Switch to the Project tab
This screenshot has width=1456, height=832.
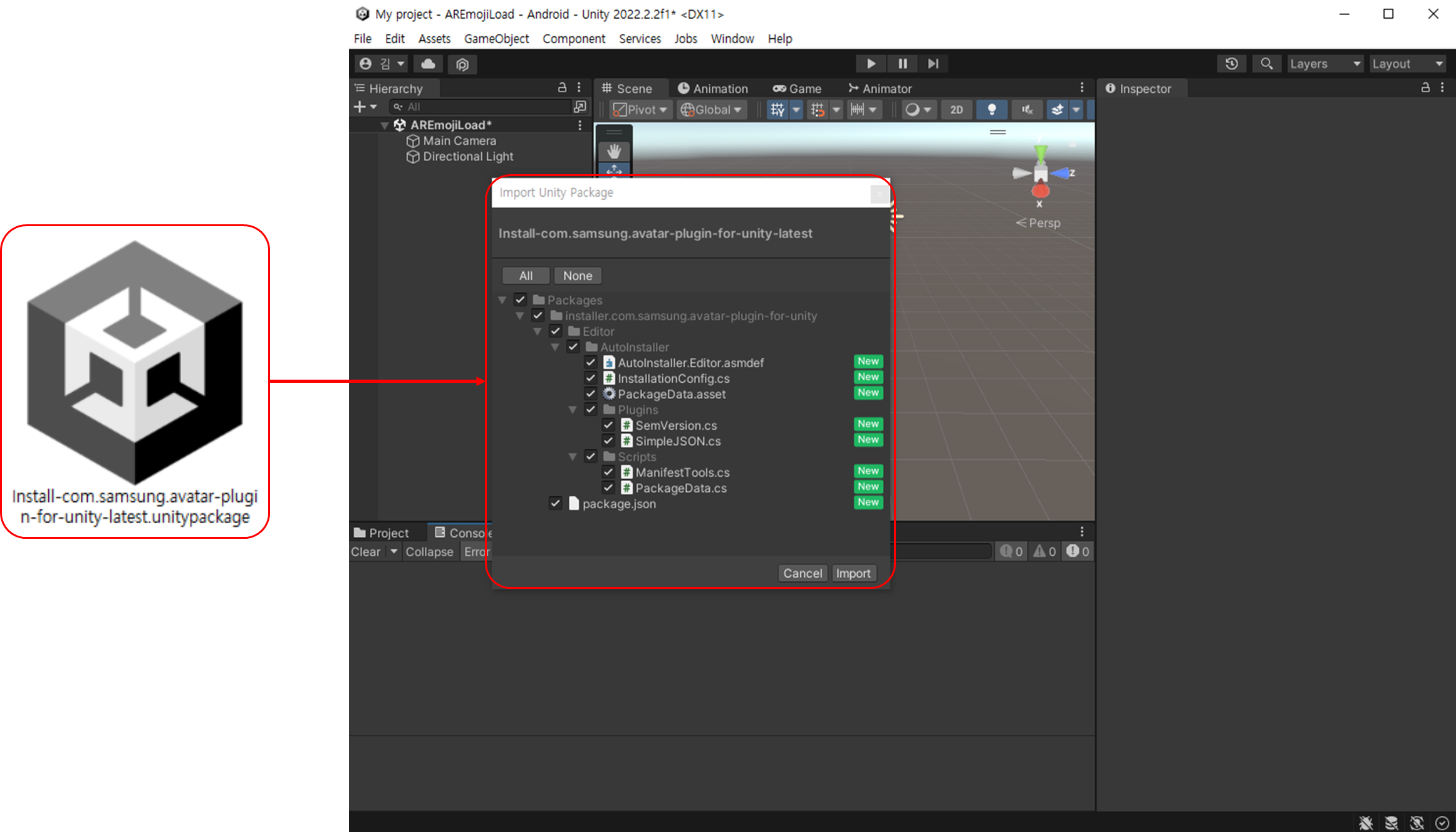(x=382, y=533)
